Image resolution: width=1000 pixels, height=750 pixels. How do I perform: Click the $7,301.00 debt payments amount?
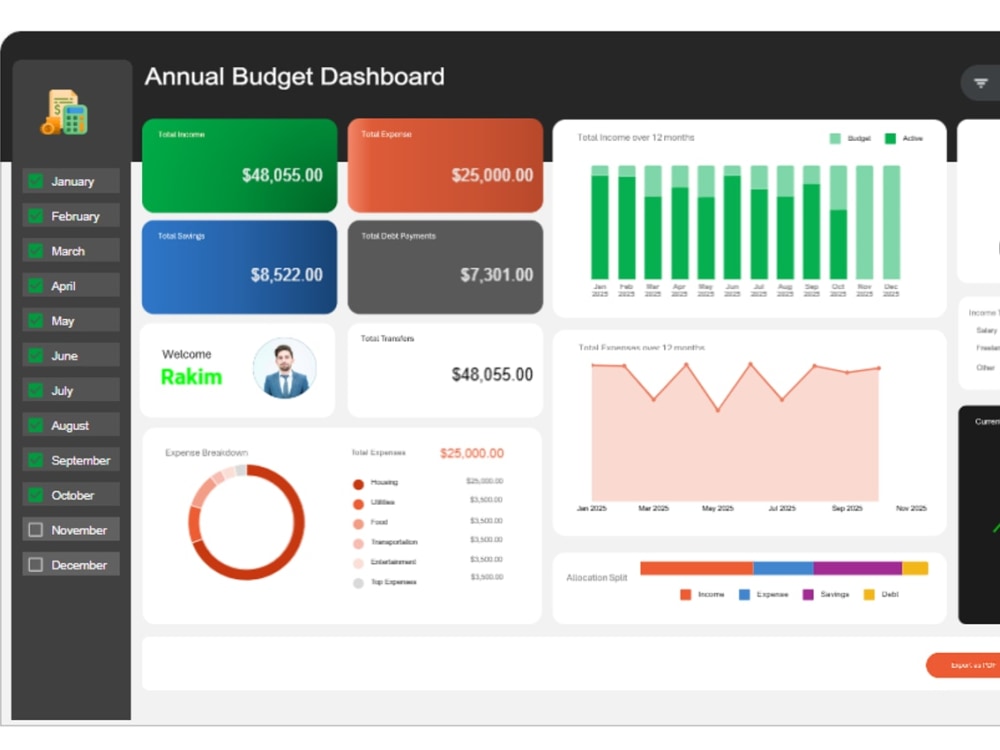pyautogui.click(x=497, y=275)
